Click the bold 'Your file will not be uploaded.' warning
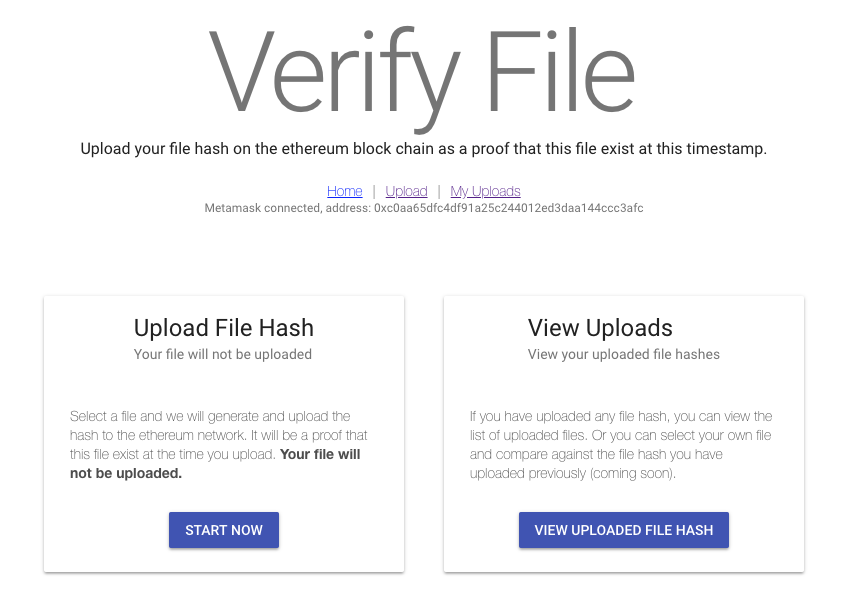The image size is (845, 613). (x=322, y=454)
